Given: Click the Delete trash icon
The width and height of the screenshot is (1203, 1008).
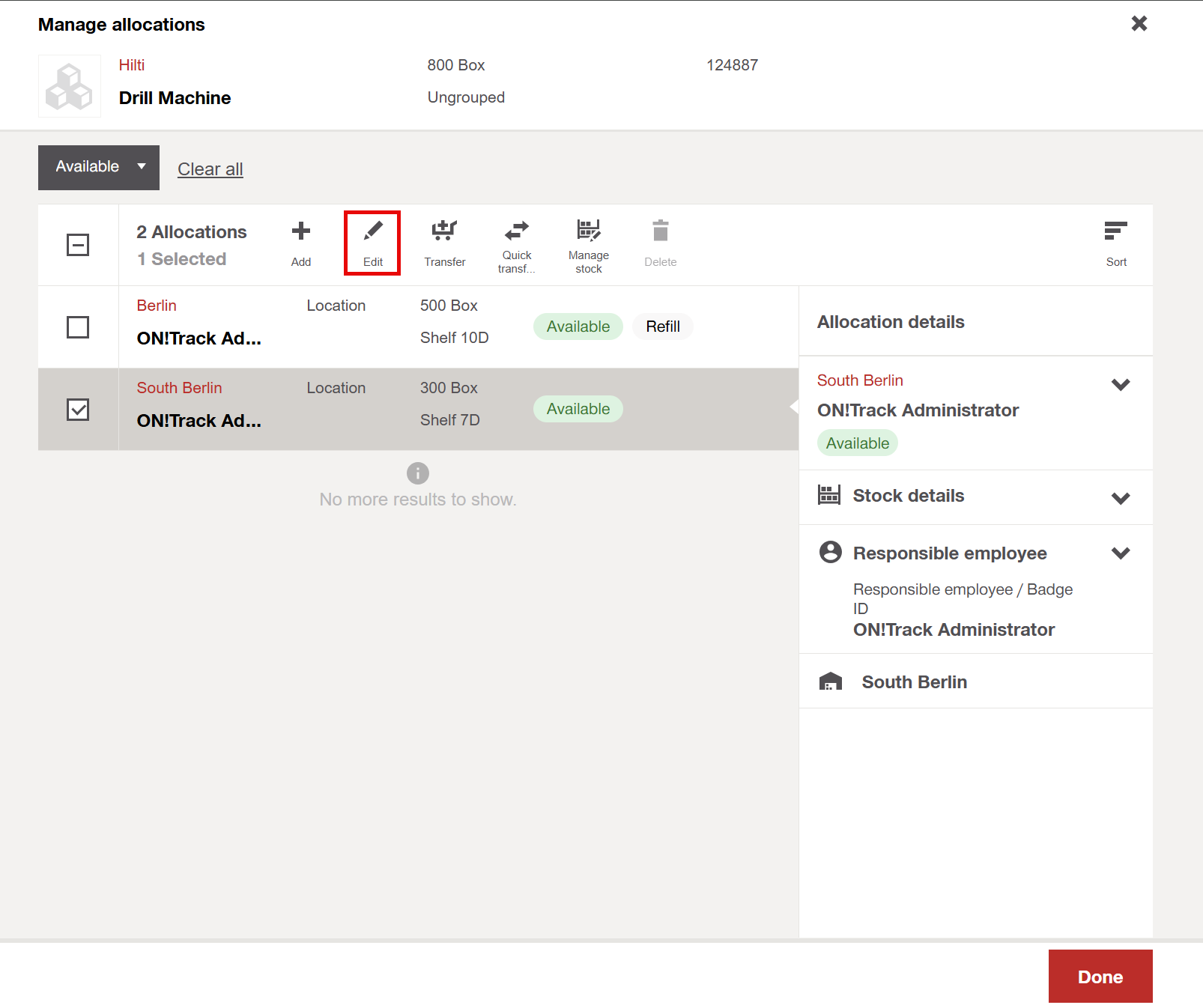Looking at the screenshot, I should click(660, 231).
